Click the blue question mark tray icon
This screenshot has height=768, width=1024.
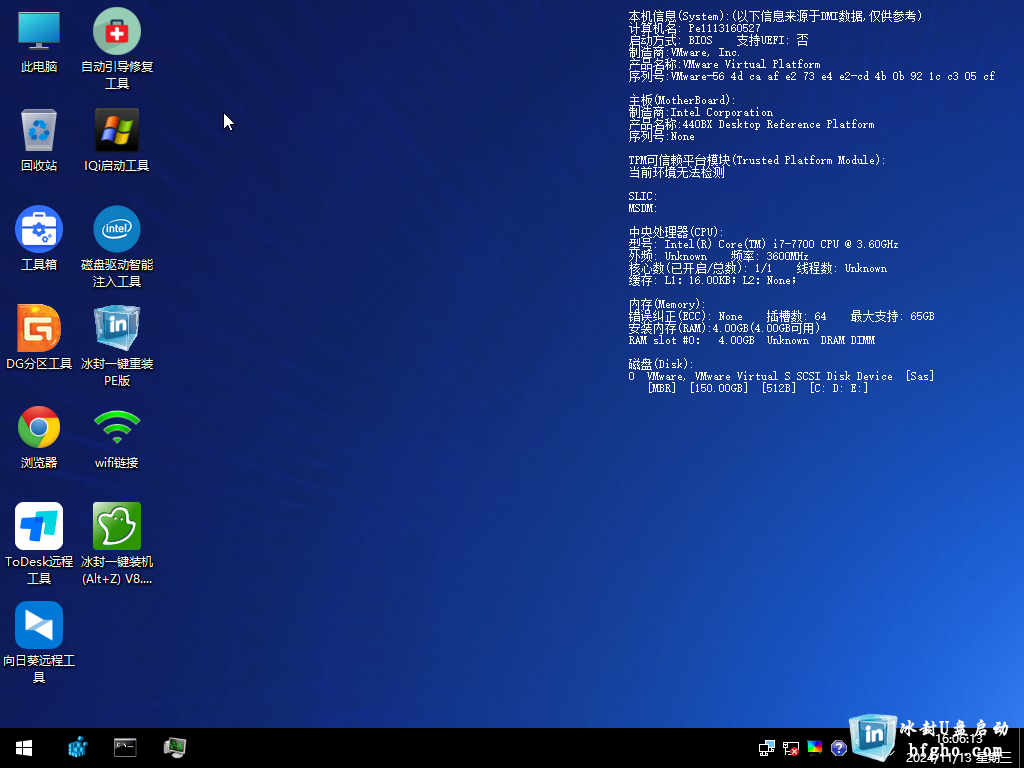839,748
